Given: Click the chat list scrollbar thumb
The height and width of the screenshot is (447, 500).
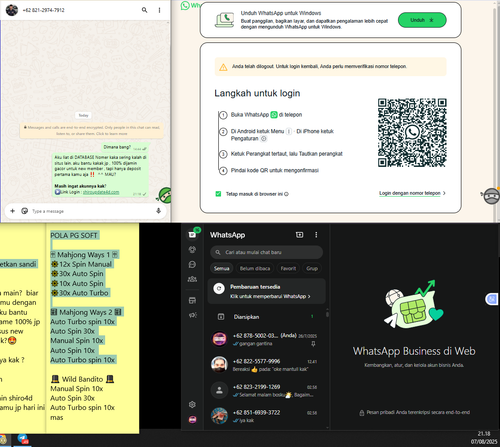Looking at the screenshot, I should click(327, 314).
